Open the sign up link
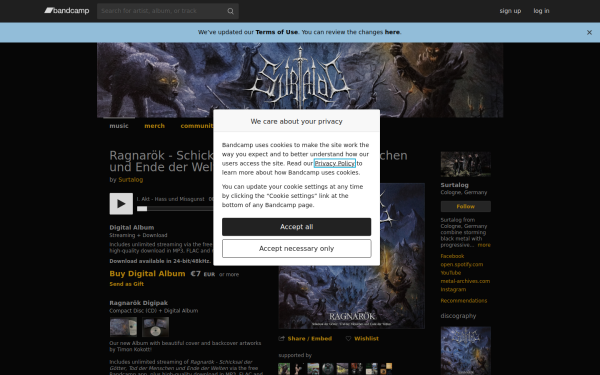The width and height of the screenshot is (600, 375). click(x=510, y=11)
